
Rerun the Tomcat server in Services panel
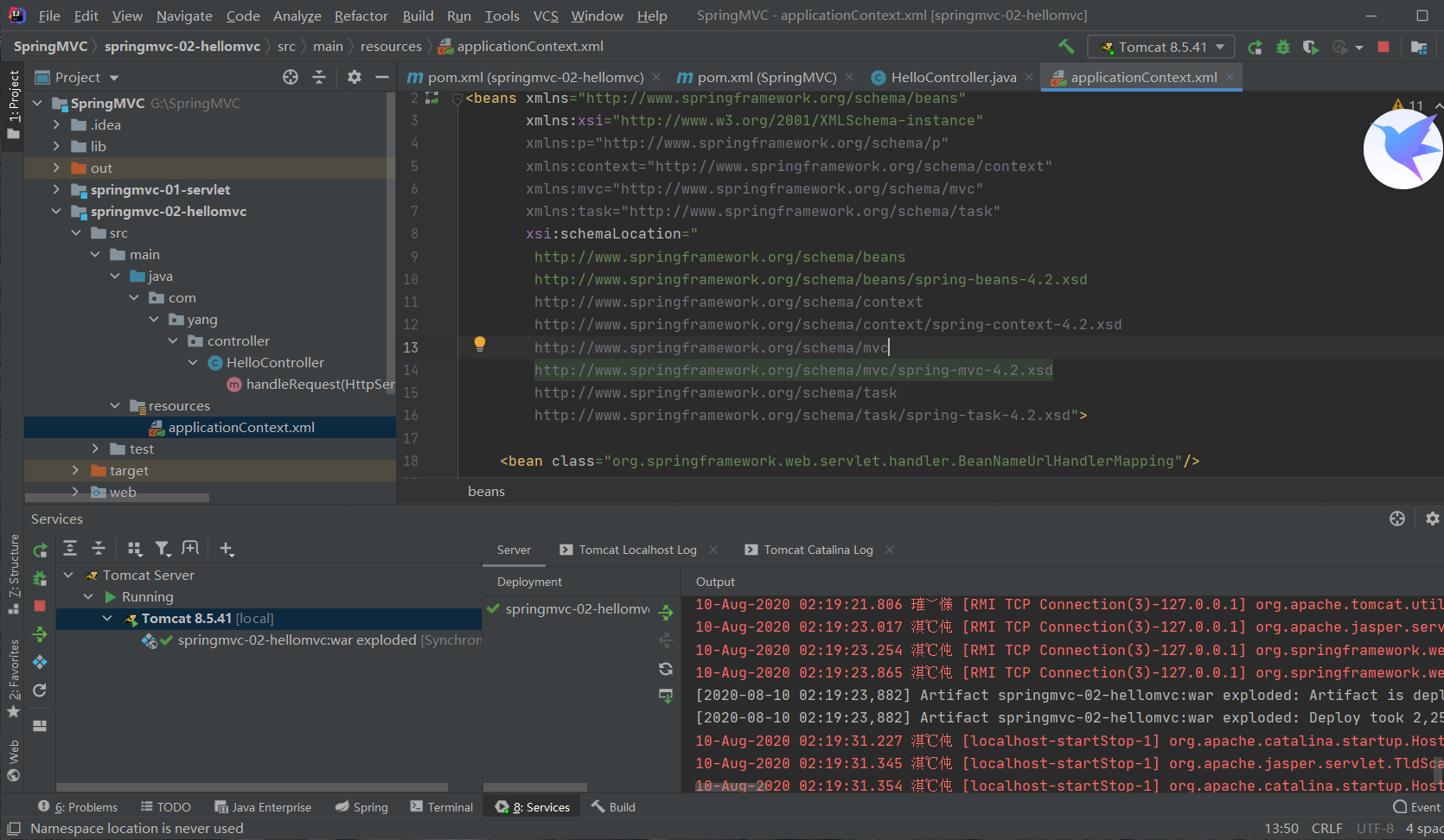coord(39,549)
